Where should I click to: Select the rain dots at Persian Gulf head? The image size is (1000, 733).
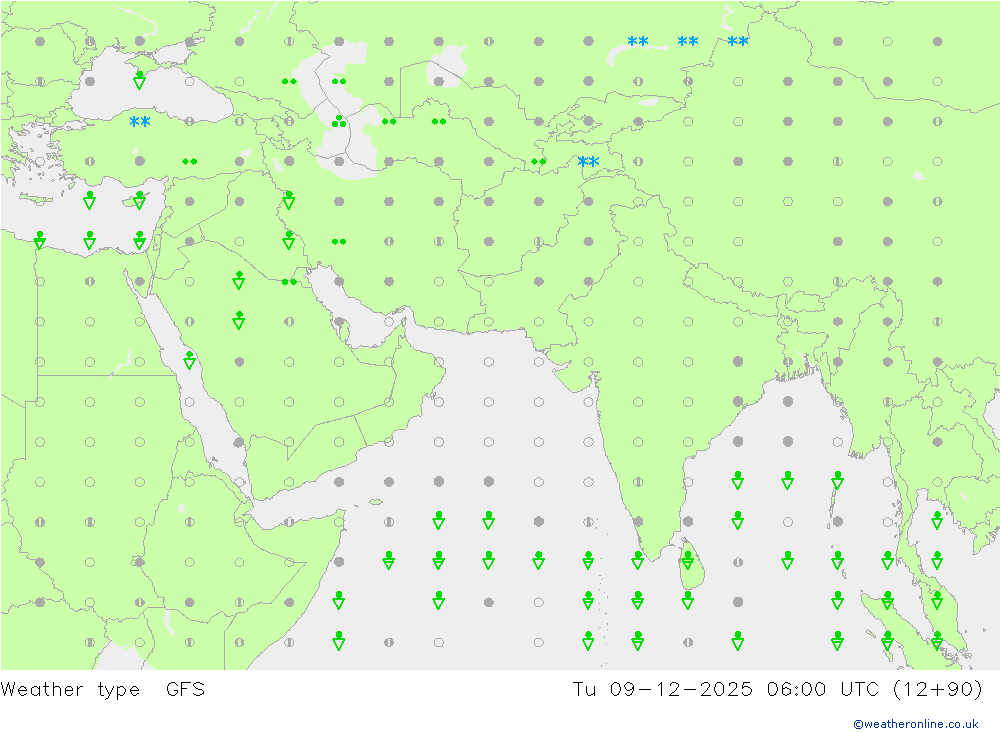click(289, 282)
